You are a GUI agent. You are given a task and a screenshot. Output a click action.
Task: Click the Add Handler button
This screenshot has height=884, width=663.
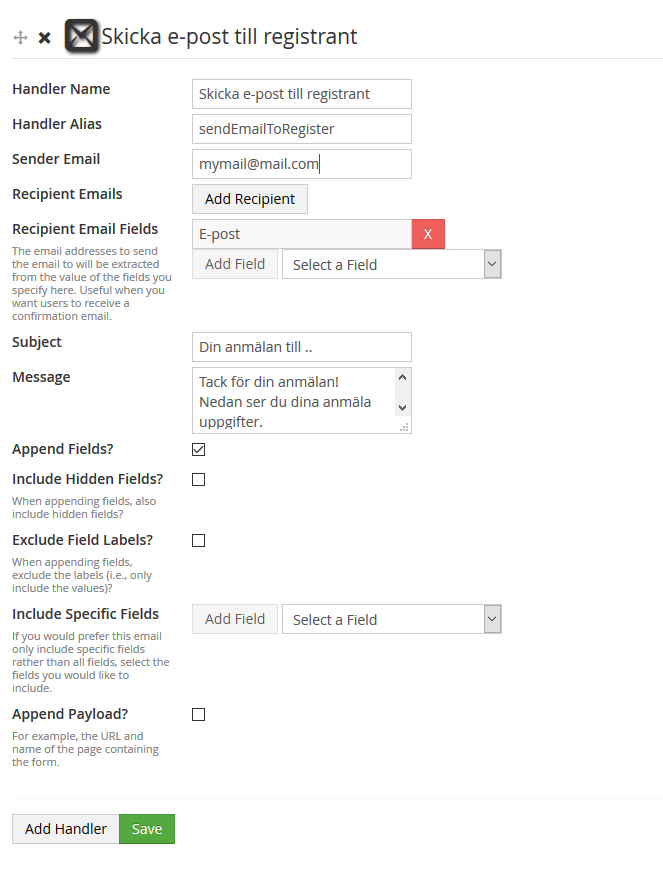coord(66,829)
